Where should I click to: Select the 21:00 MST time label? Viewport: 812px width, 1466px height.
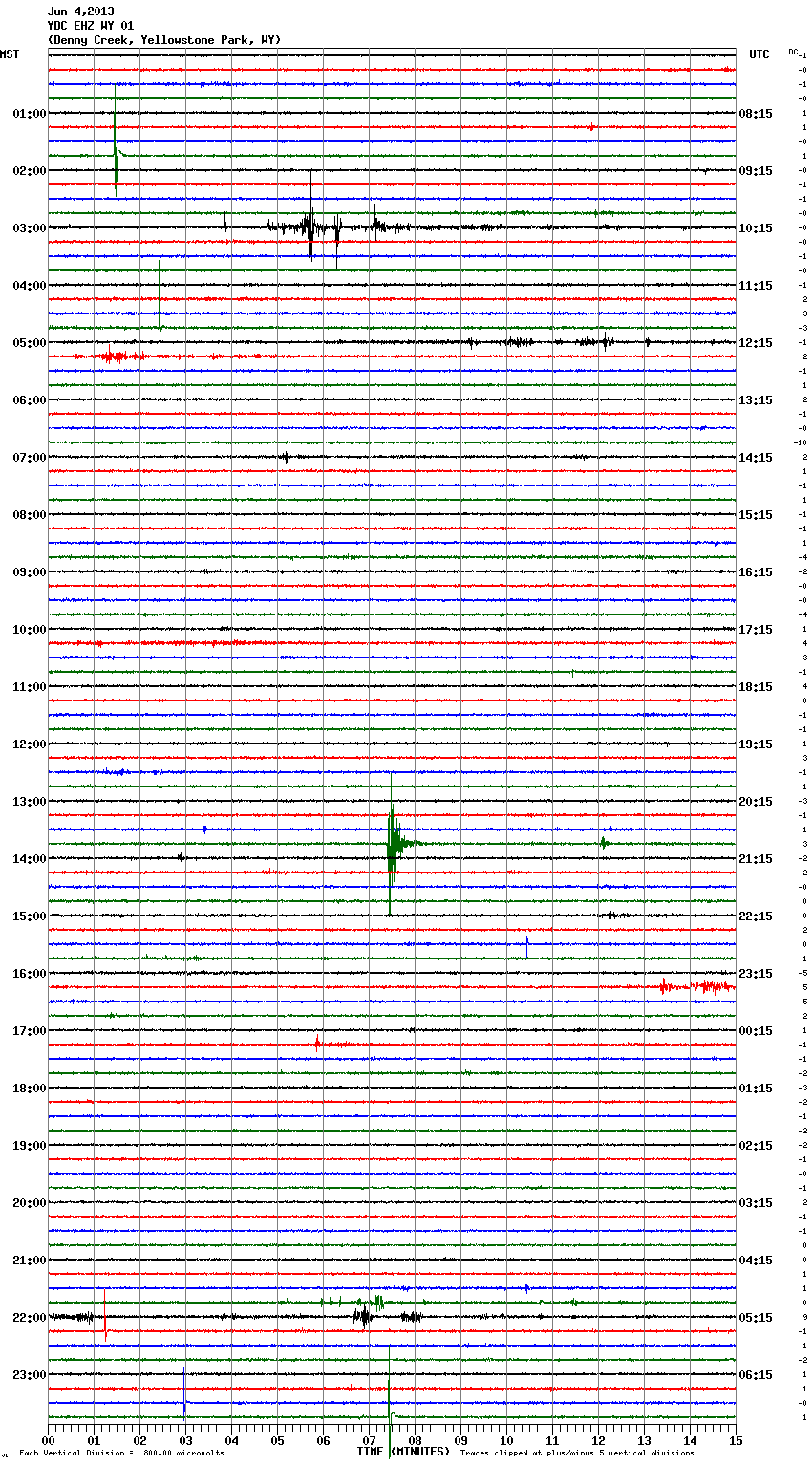pos(30,1261)
